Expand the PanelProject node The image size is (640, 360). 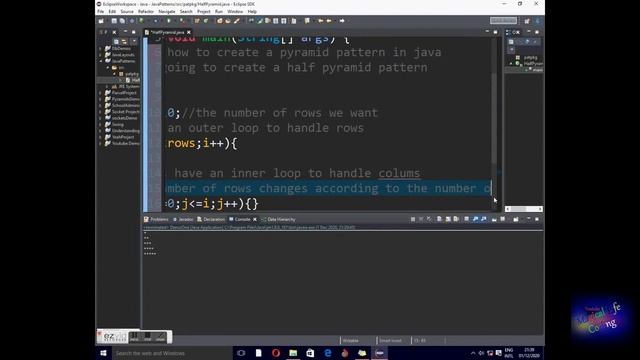[100, 93]
